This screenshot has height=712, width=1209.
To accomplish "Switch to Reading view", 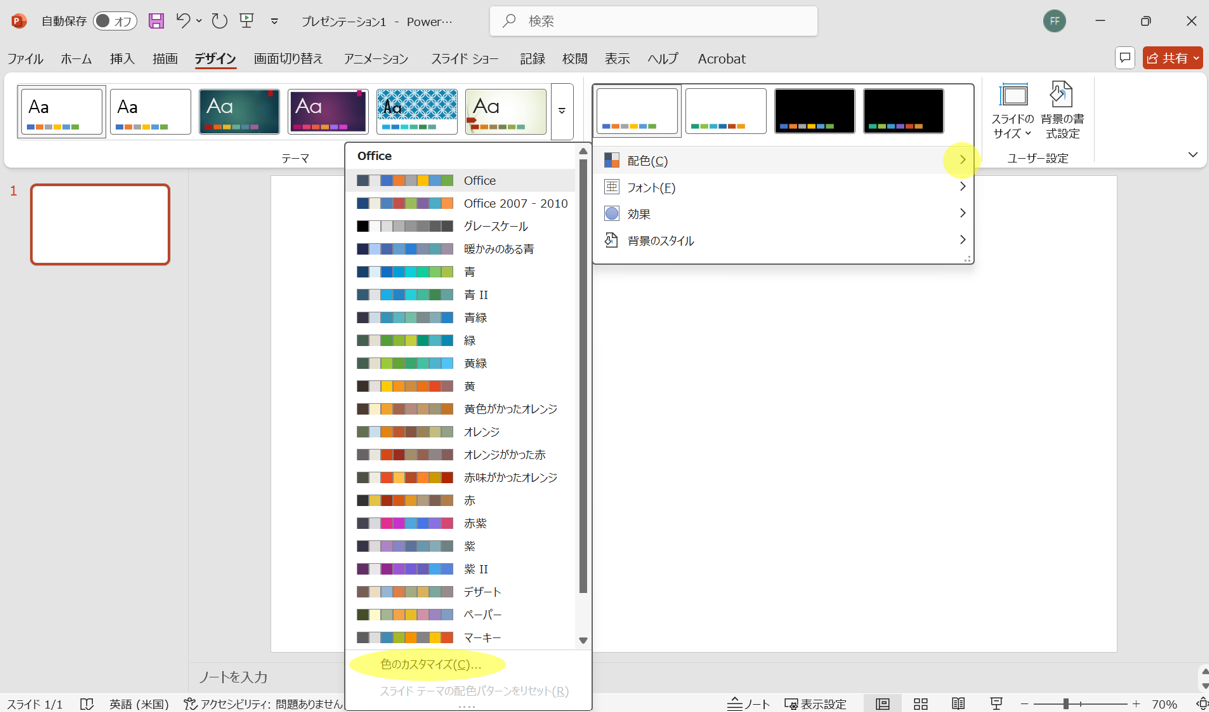I will tap(958, 704).
